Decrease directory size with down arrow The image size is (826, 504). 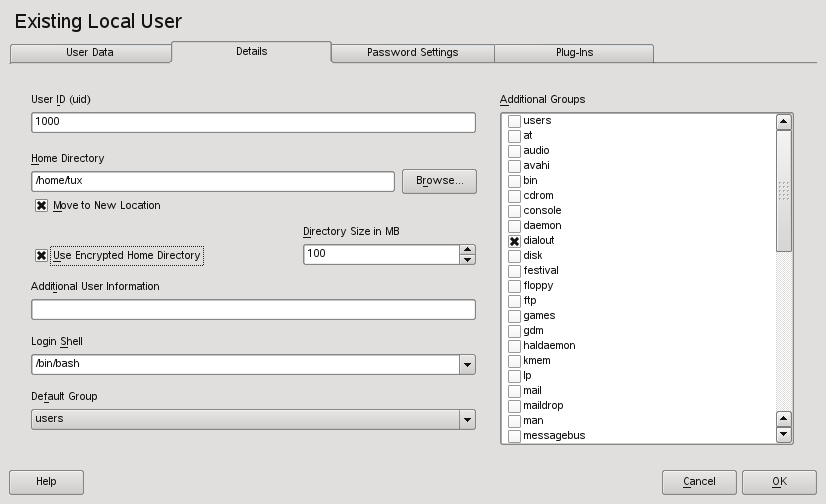point(467,259)
